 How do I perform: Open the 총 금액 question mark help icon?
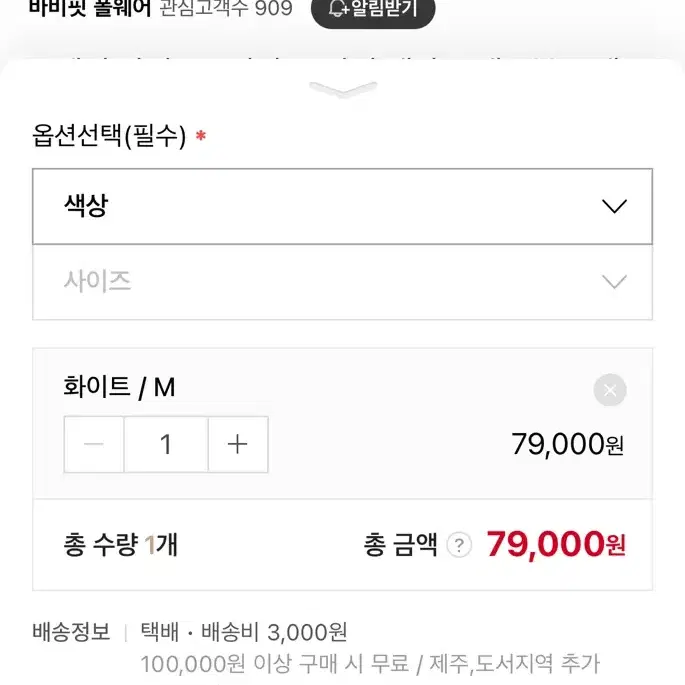coord(459,545)
